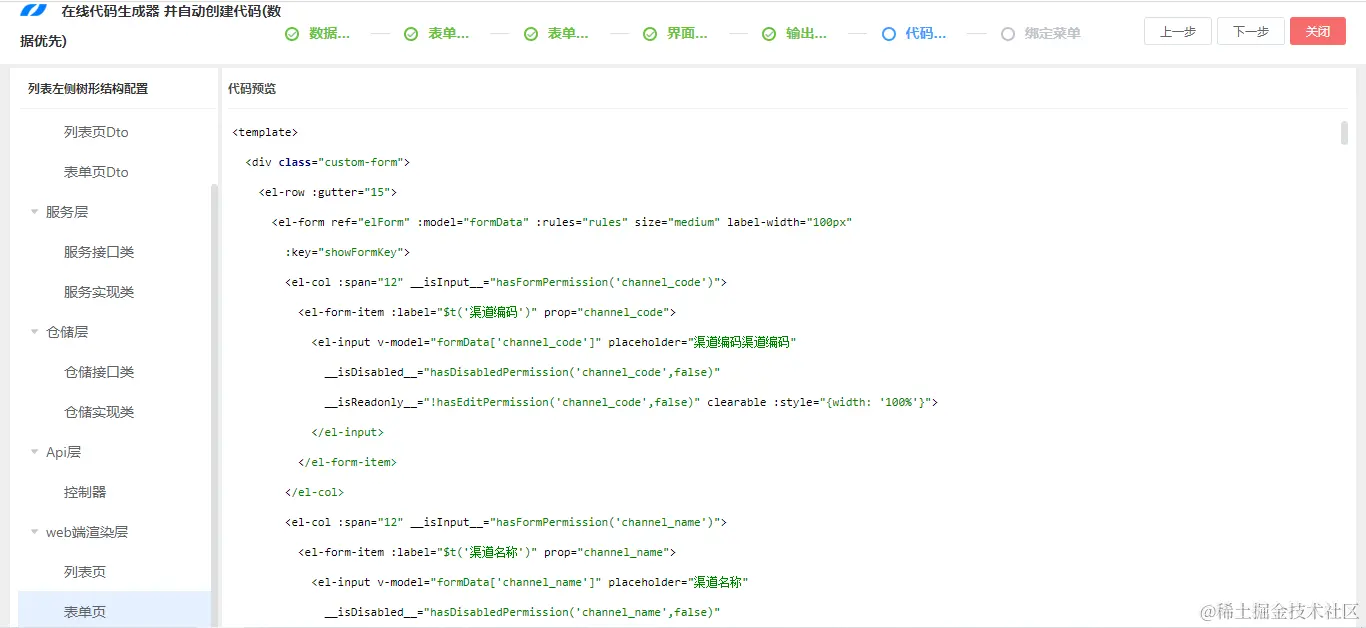Proceed with 下一步 button
This screenshot has height=628, width=1366.
tap(1251, 31)
